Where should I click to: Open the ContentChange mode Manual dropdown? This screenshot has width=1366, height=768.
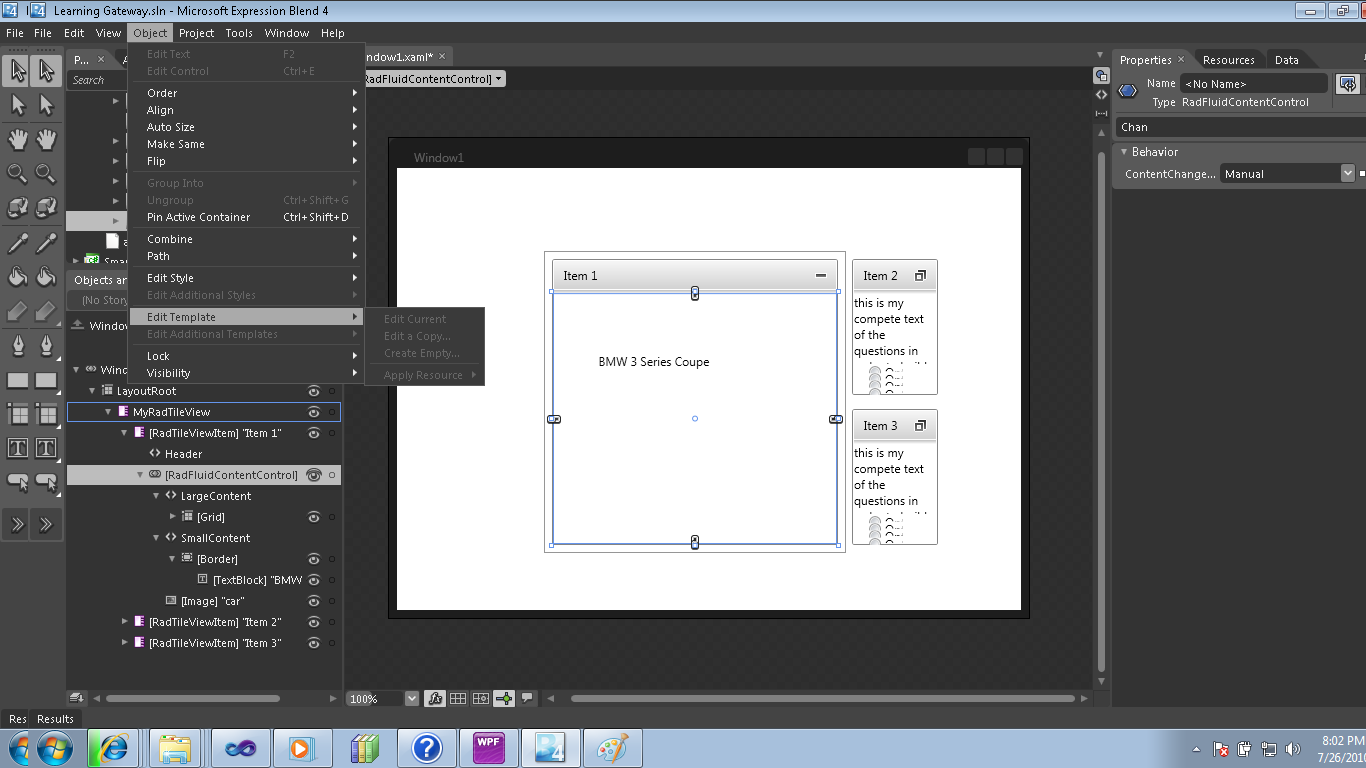[1347, 174]
